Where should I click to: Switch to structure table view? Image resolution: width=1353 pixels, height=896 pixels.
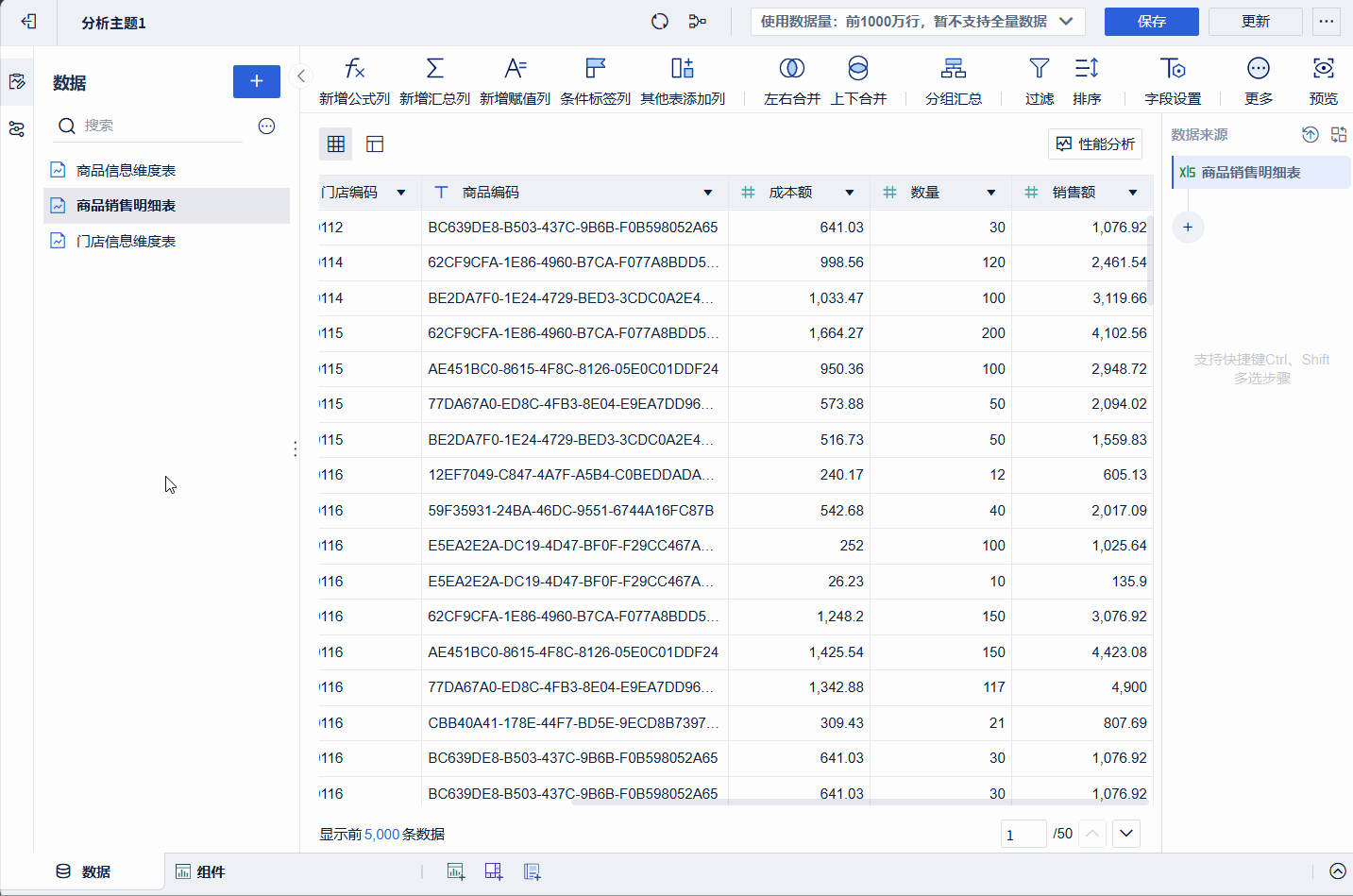(375, 144)
